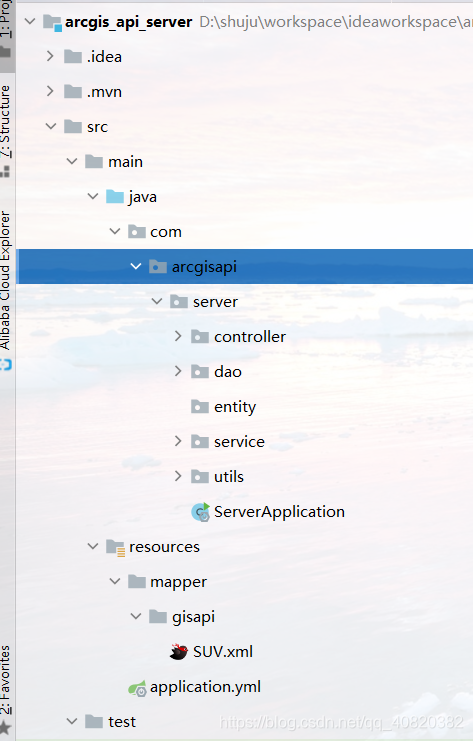This screenshot has height=741, width=473.
Task: Click the Structure tool window icon
Action: (x=5, y=172)
